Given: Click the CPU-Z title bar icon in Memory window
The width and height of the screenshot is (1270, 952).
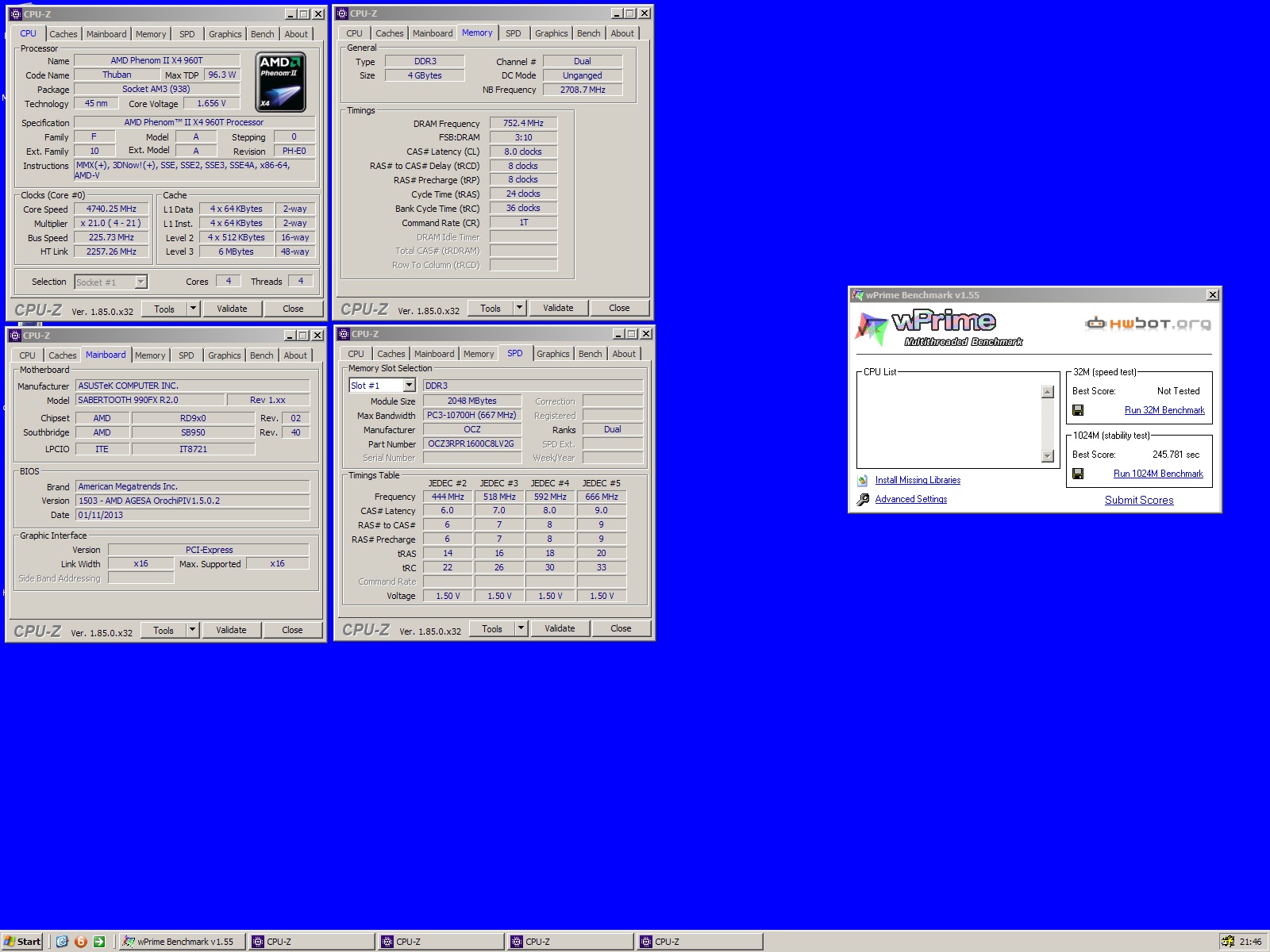Looking at the screenshot, I should 342,13.
